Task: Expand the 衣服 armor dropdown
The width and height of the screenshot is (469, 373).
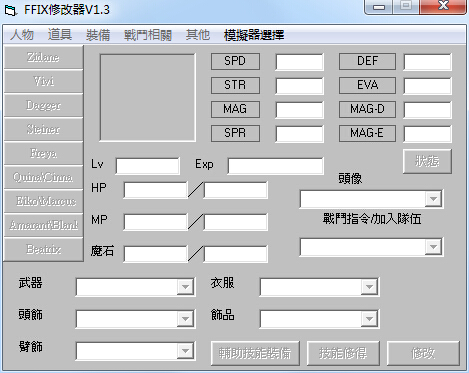Action: [369, 287]
